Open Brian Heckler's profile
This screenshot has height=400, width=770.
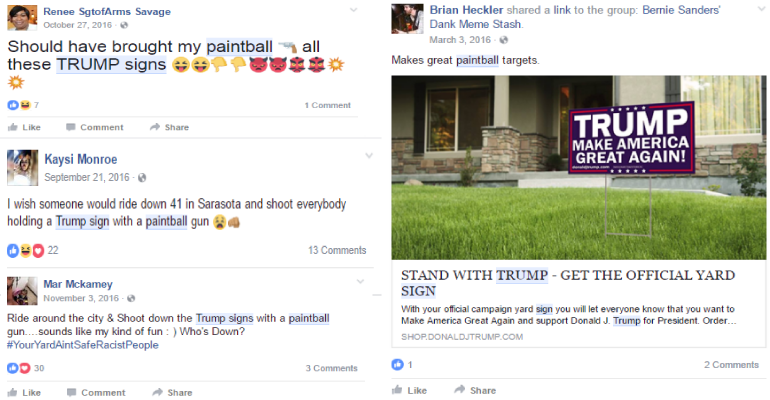point(466,10)
